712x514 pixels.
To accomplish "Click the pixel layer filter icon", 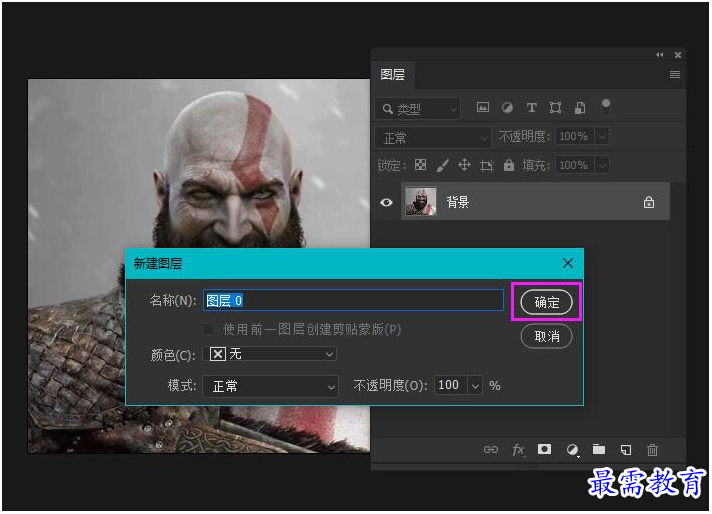I will 483,108.
